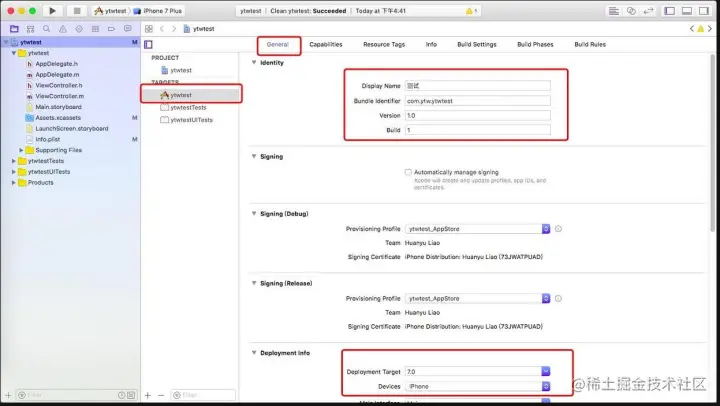Open the symbol navigator

coord(30,28)
